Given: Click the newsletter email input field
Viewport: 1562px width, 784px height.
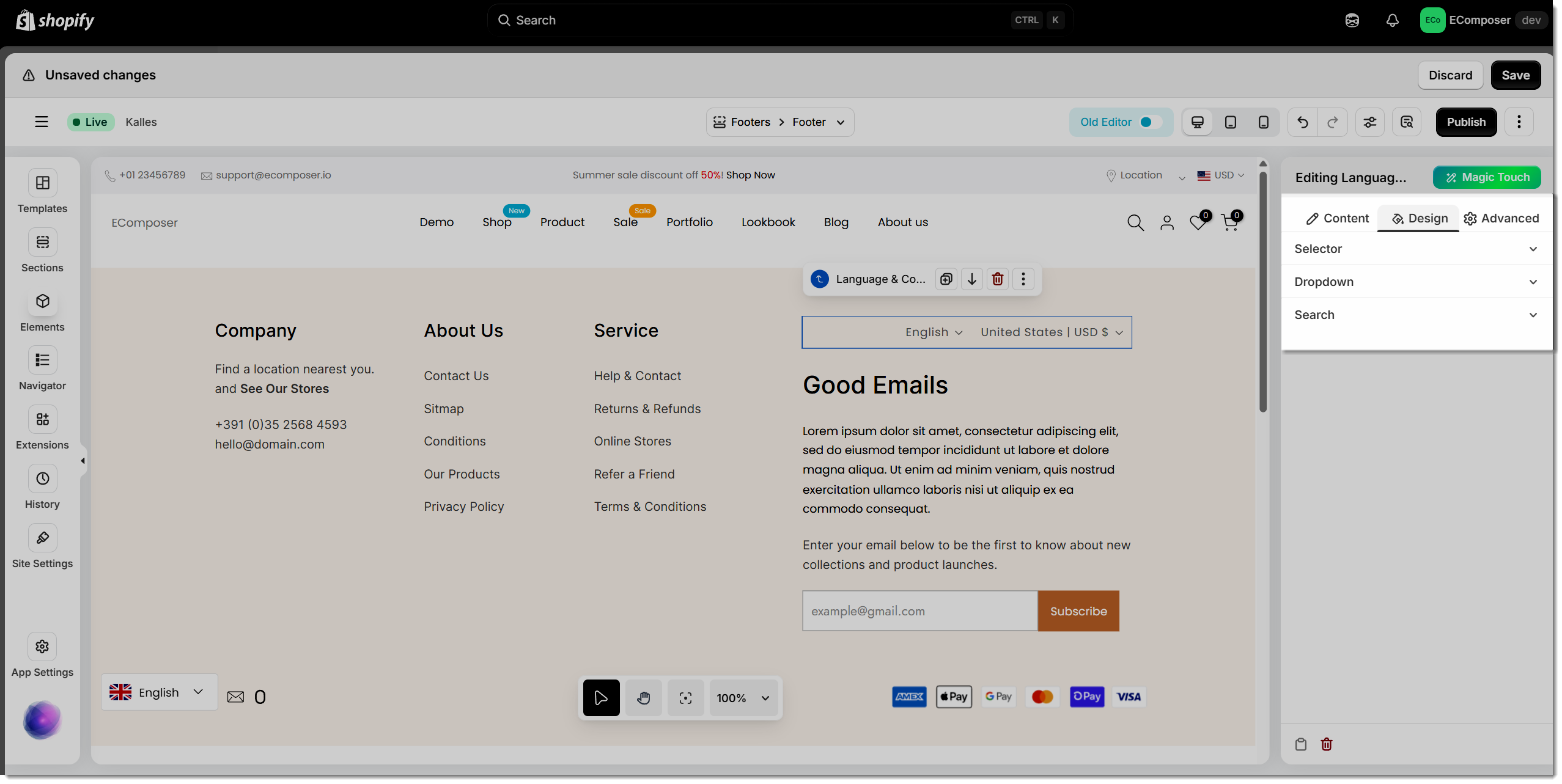Looking at the screenshot, I should pyautogui.click(x=919, y=611).
